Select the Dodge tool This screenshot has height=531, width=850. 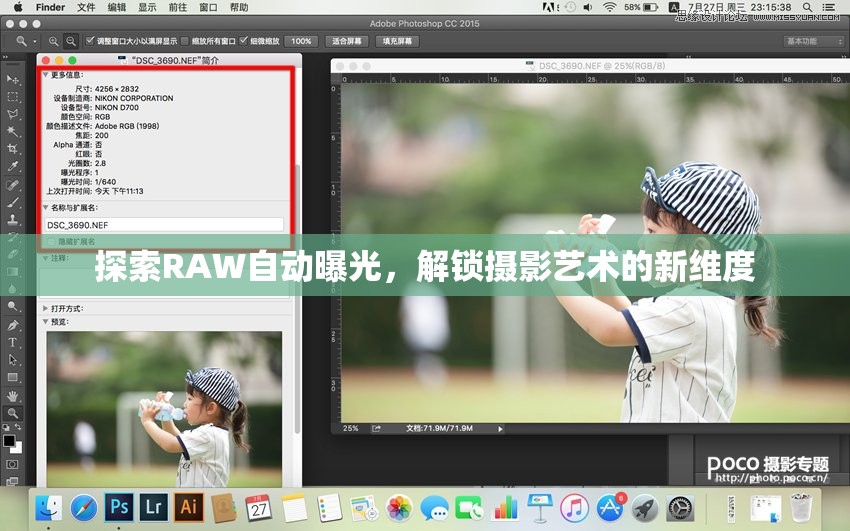click(12, 306)
